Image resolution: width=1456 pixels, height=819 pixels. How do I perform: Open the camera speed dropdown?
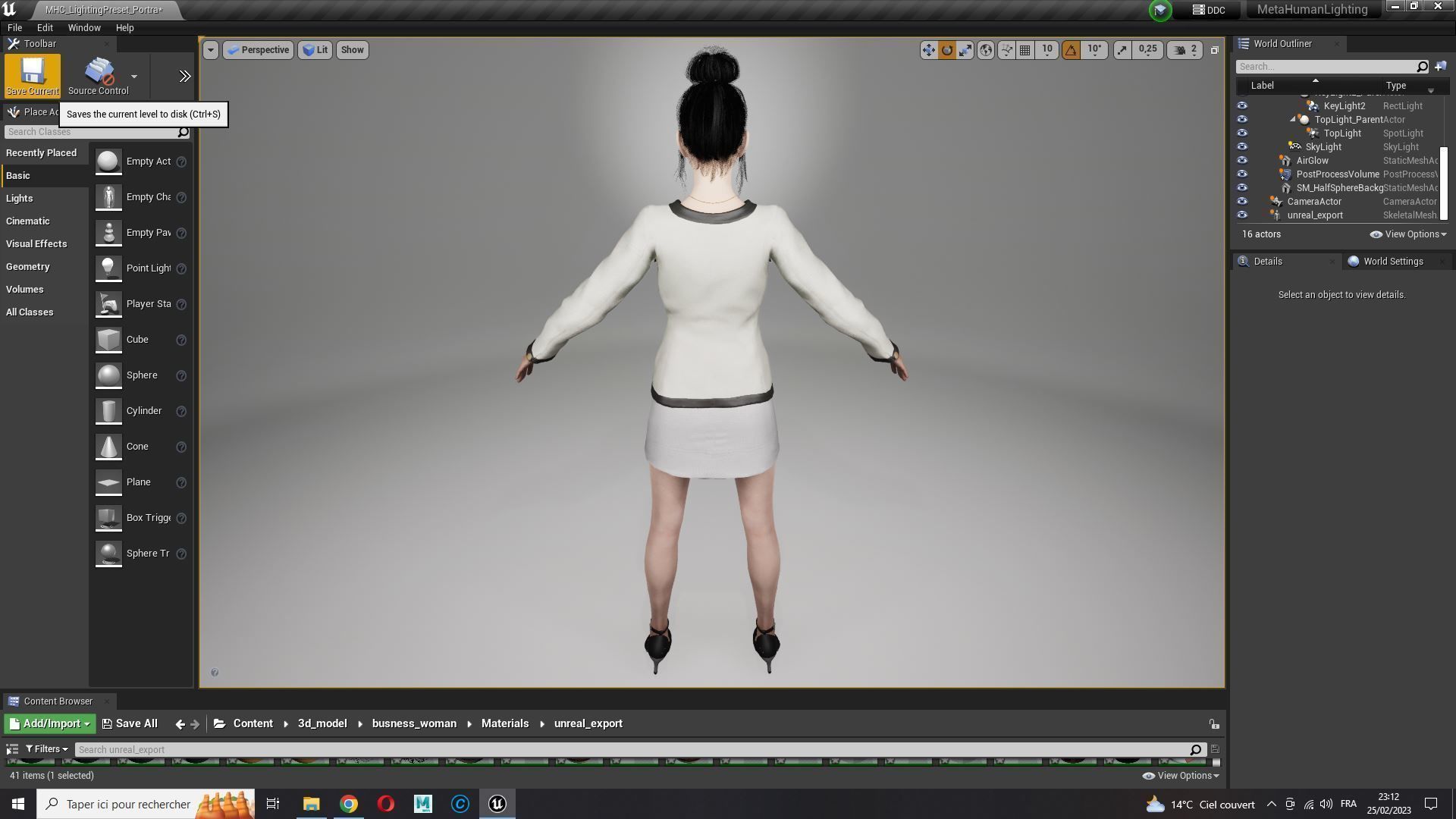point(1186,50)
